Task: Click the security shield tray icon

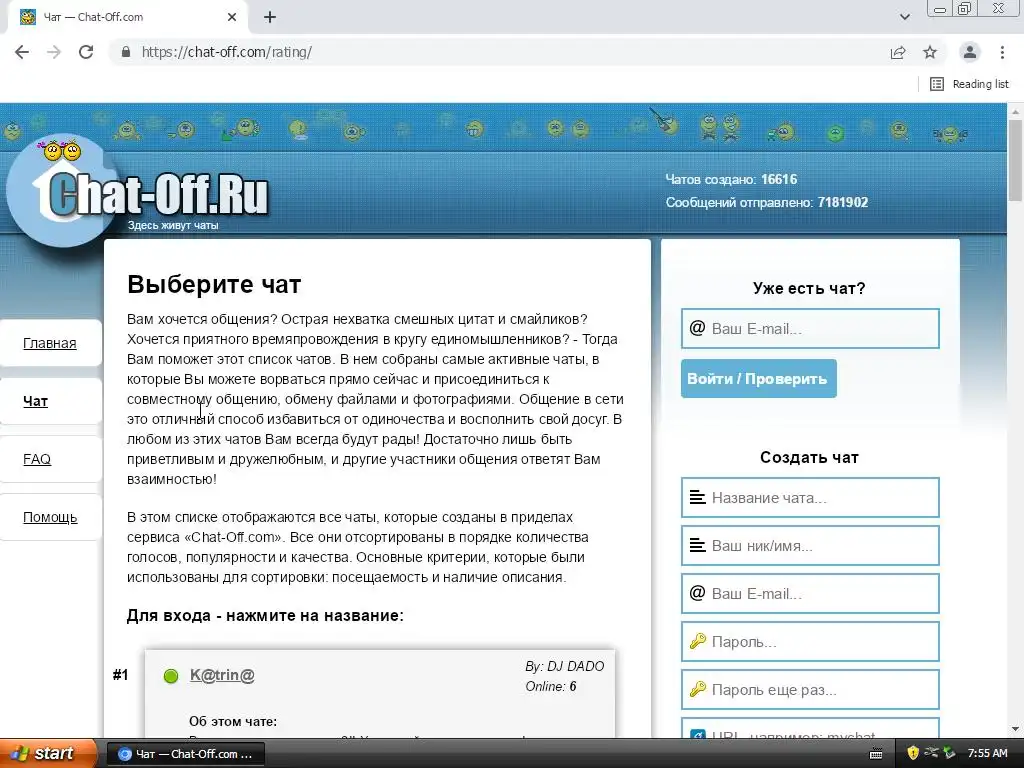Action: pos(913,753)
